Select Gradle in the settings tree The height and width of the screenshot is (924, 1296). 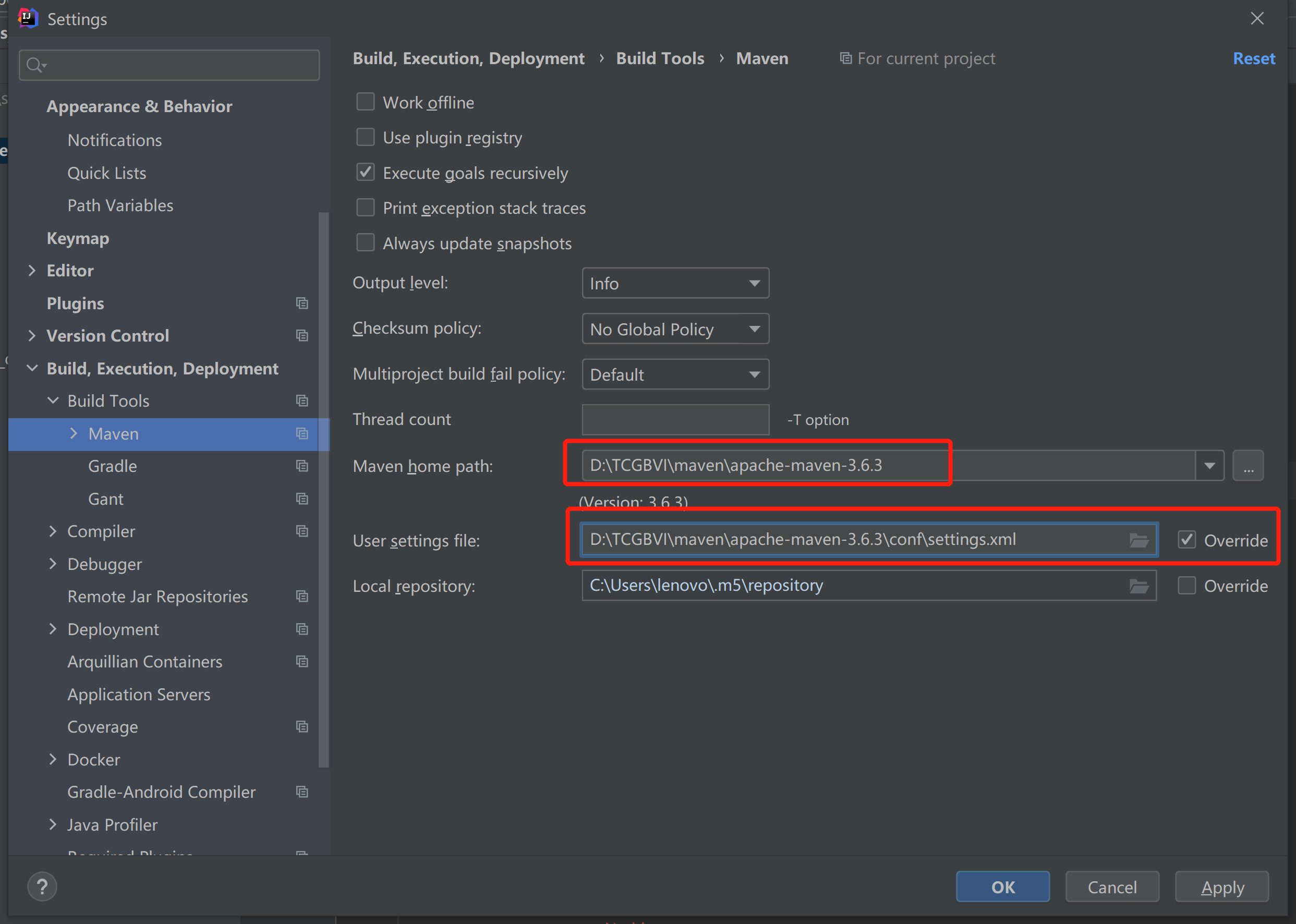click(x=113, y=466)
